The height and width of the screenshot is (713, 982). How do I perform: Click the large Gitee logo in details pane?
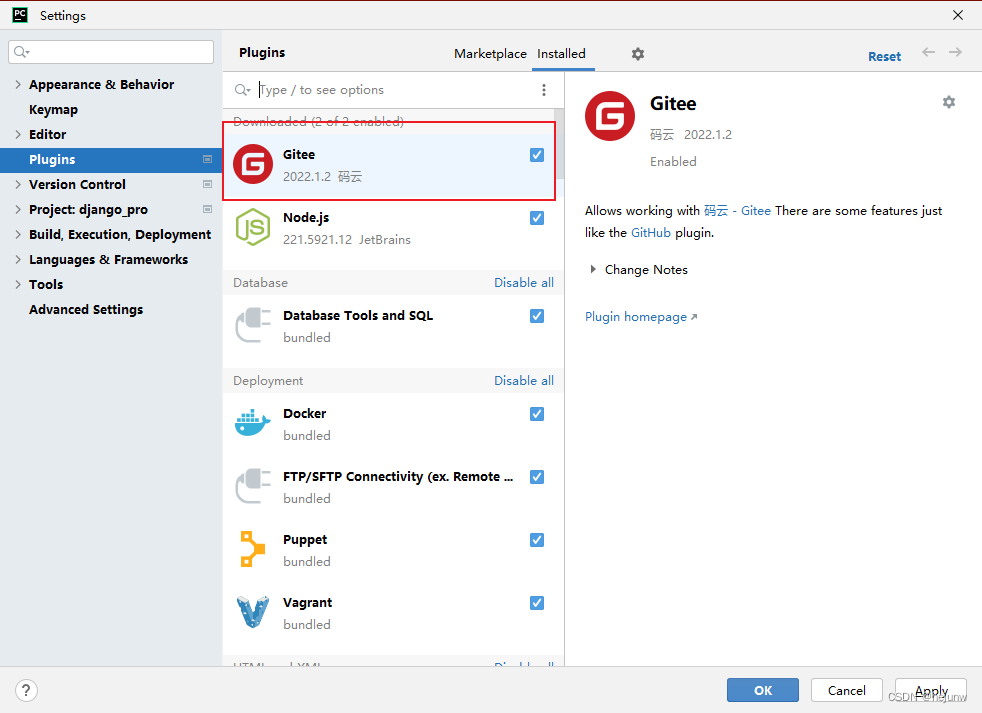[x=609, y=116]
